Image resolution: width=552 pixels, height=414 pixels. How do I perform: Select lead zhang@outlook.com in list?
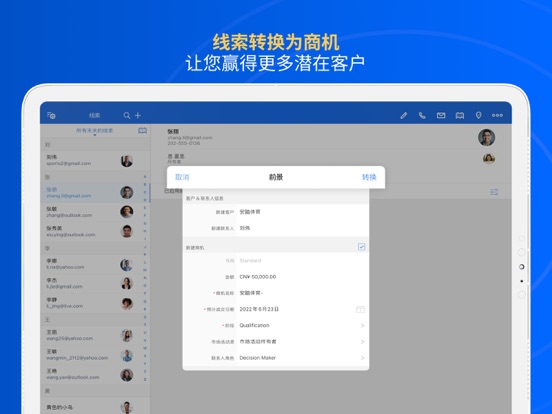pyautogui.click(x=95, y=212)
